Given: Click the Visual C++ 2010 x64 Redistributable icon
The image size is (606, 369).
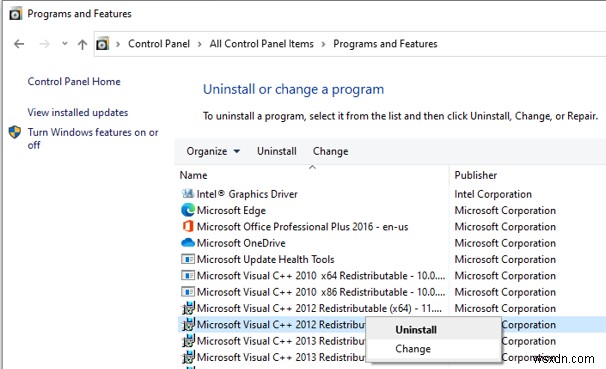Looking at the screenshot, I should pos(188,275).
